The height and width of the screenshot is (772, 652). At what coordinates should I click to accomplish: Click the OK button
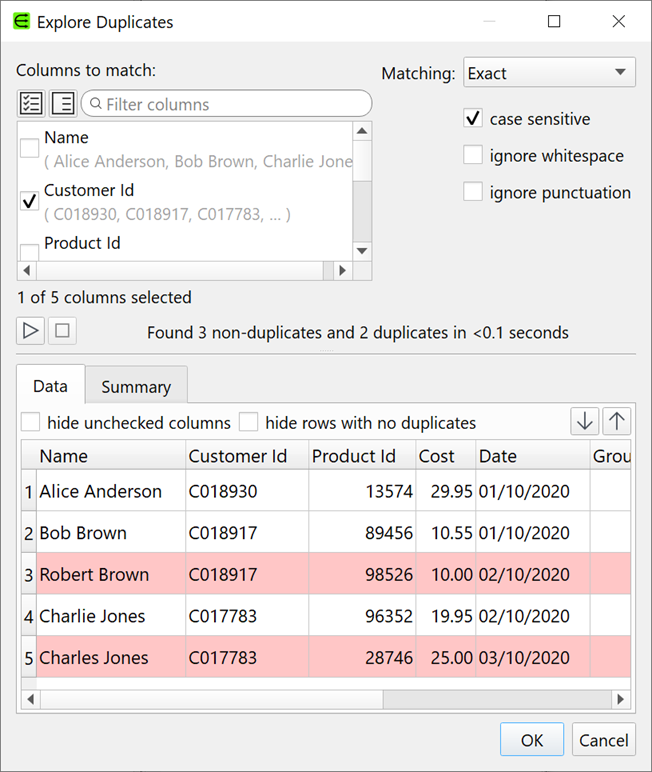tap(532, 740)
